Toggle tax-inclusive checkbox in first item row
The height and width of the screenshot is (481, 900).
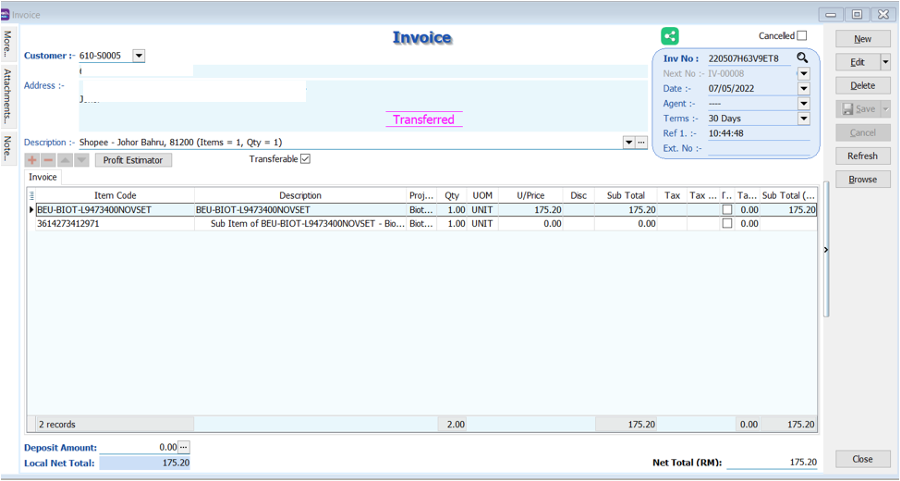click(727, 210)
